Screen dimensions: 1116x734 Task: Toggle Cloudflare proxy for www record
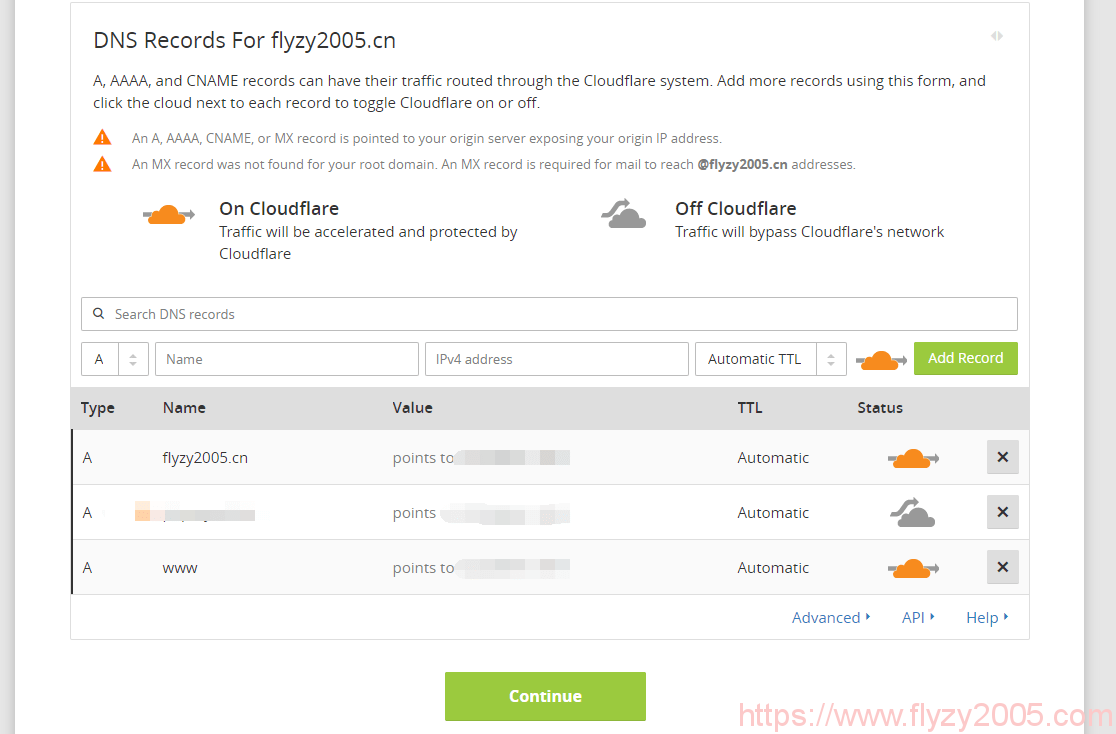[913, 568]
